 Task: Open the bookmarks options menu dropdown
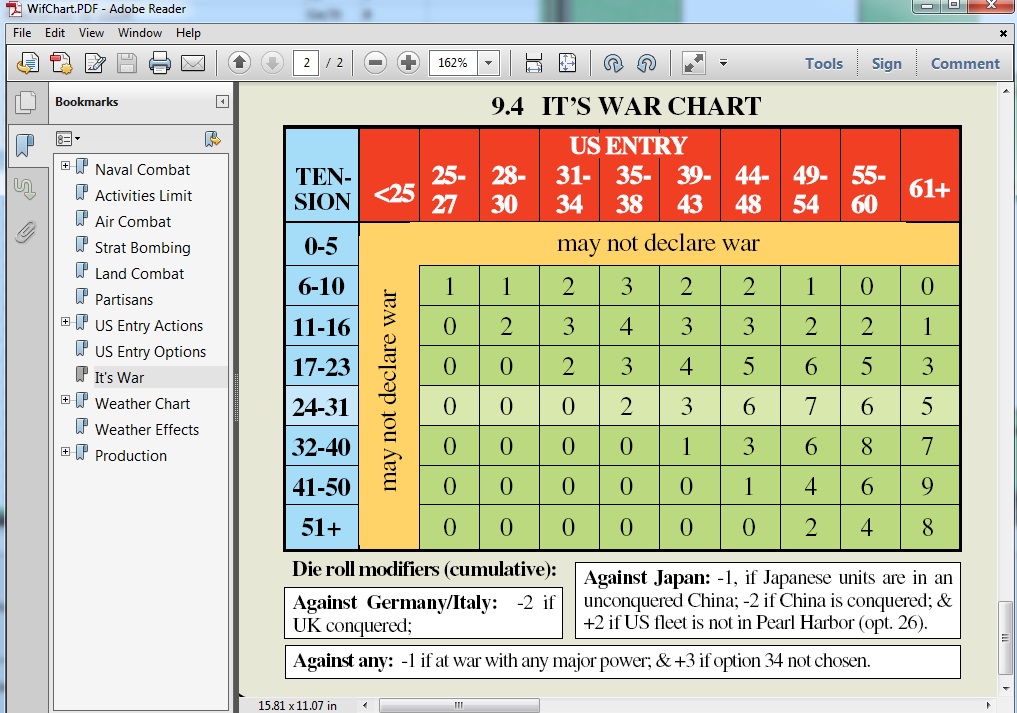[x=68, y=138]
